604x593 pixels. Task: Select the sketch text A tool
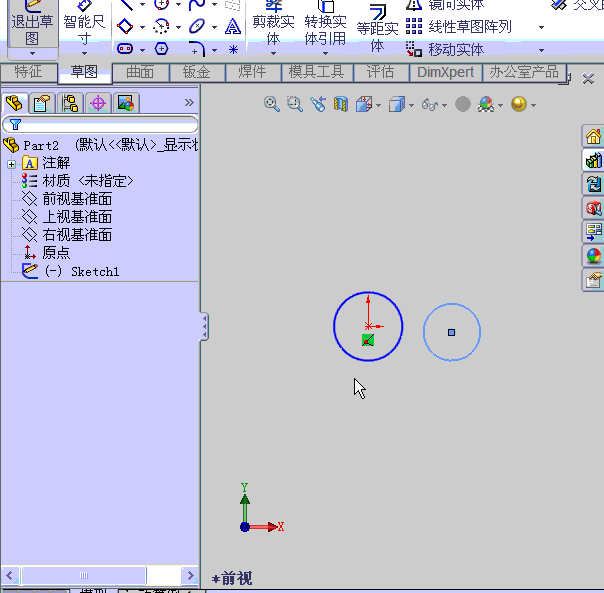point(233,27)
